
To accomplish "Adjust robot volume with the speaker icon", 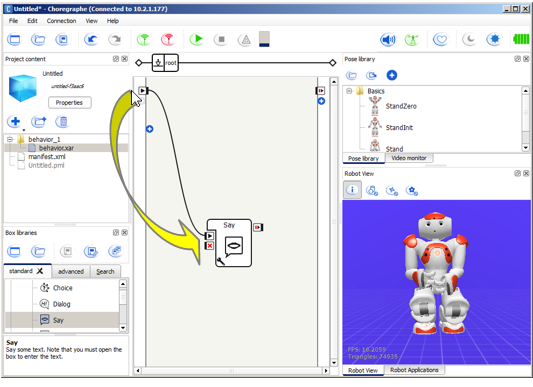I will click(388, 40).
